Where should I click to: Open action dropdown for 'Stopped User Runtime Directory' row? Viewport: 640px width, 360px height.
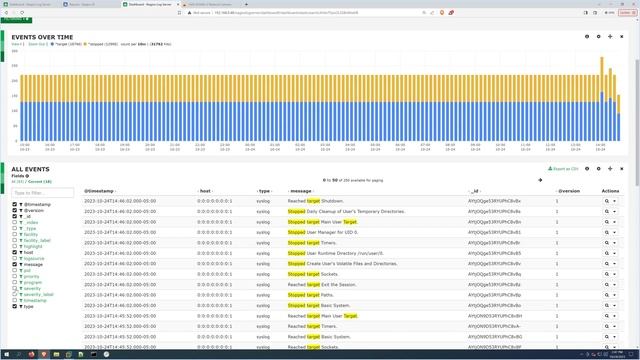[x=614, y=253]
